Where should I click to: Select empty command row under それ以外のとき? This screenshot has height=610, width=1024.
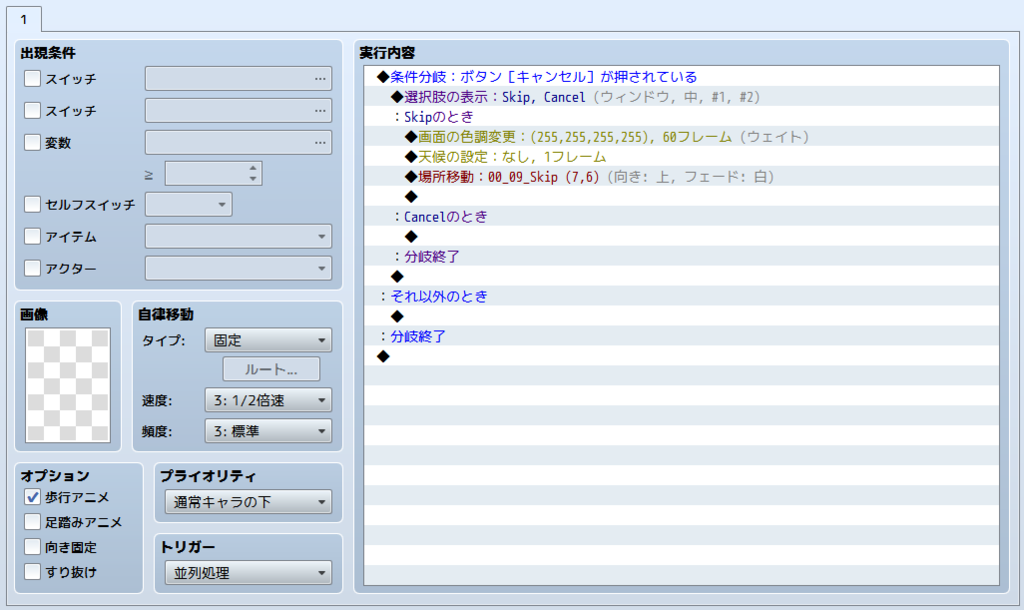coord(681,317)
